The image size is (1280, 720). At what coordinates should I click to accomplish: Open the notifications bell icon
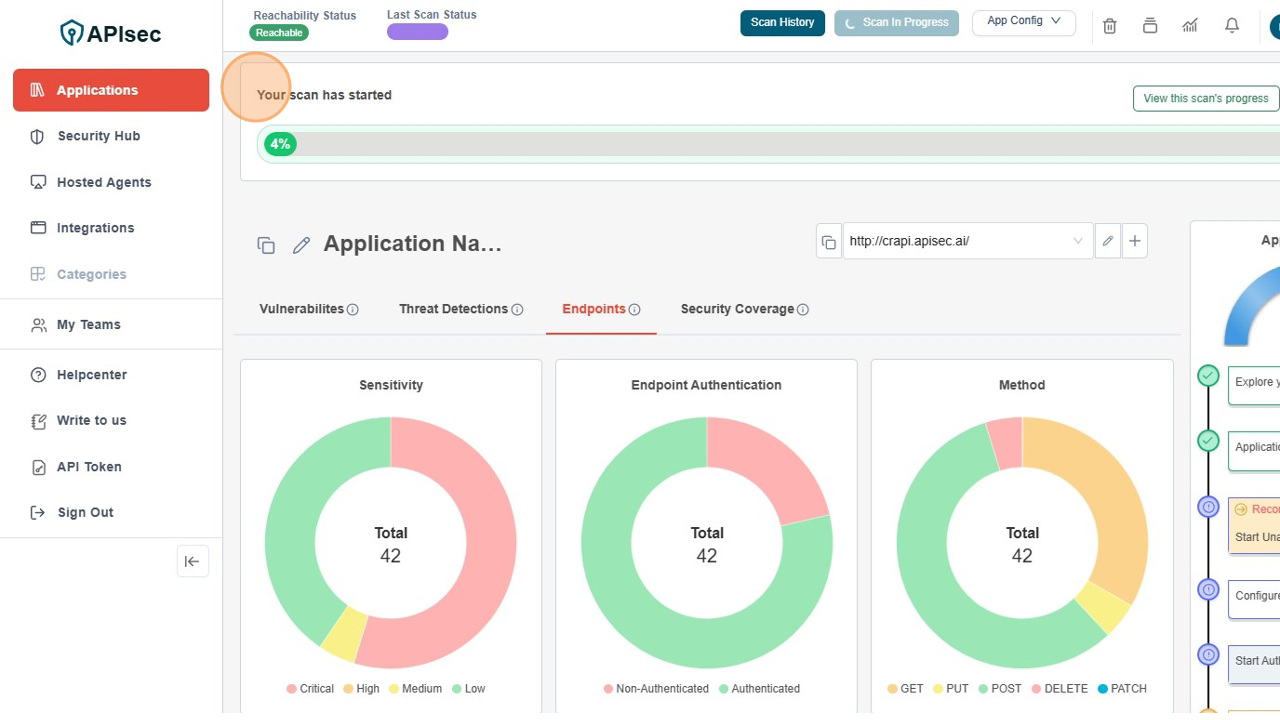click(1232, 26)
